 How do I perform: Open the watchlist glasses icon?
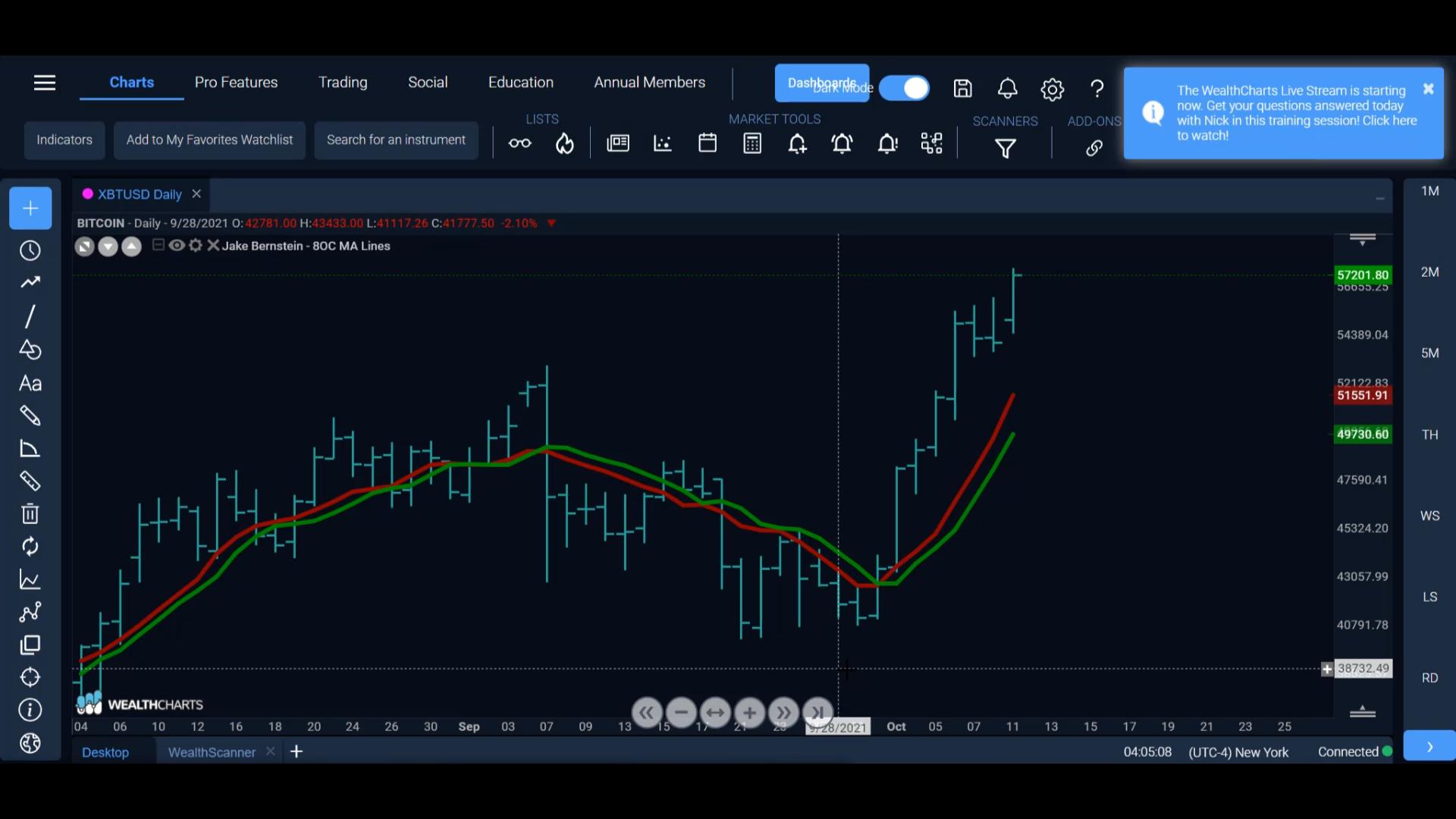[x=519, y=143]
